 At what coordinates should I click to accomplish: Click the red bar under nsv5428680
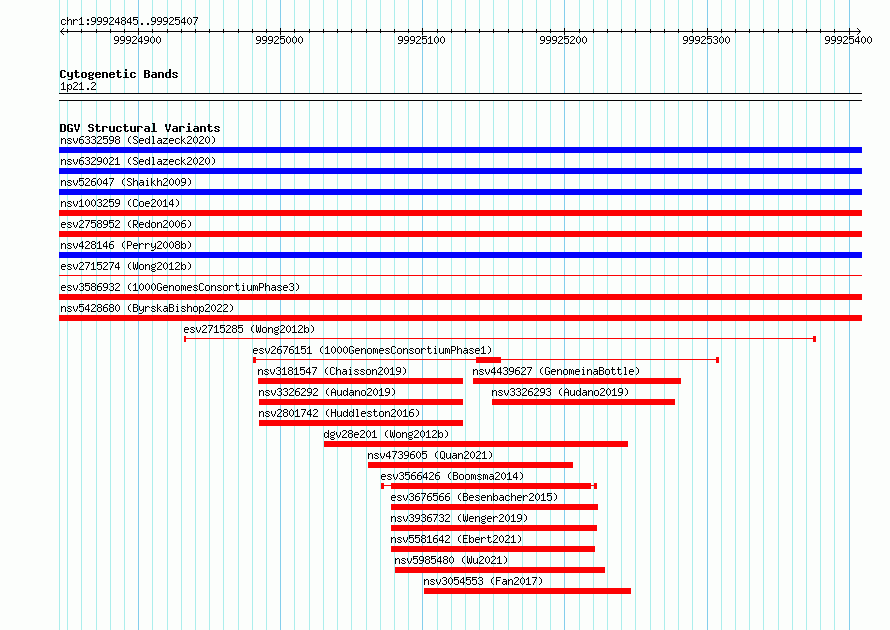(x=460, y=318)
